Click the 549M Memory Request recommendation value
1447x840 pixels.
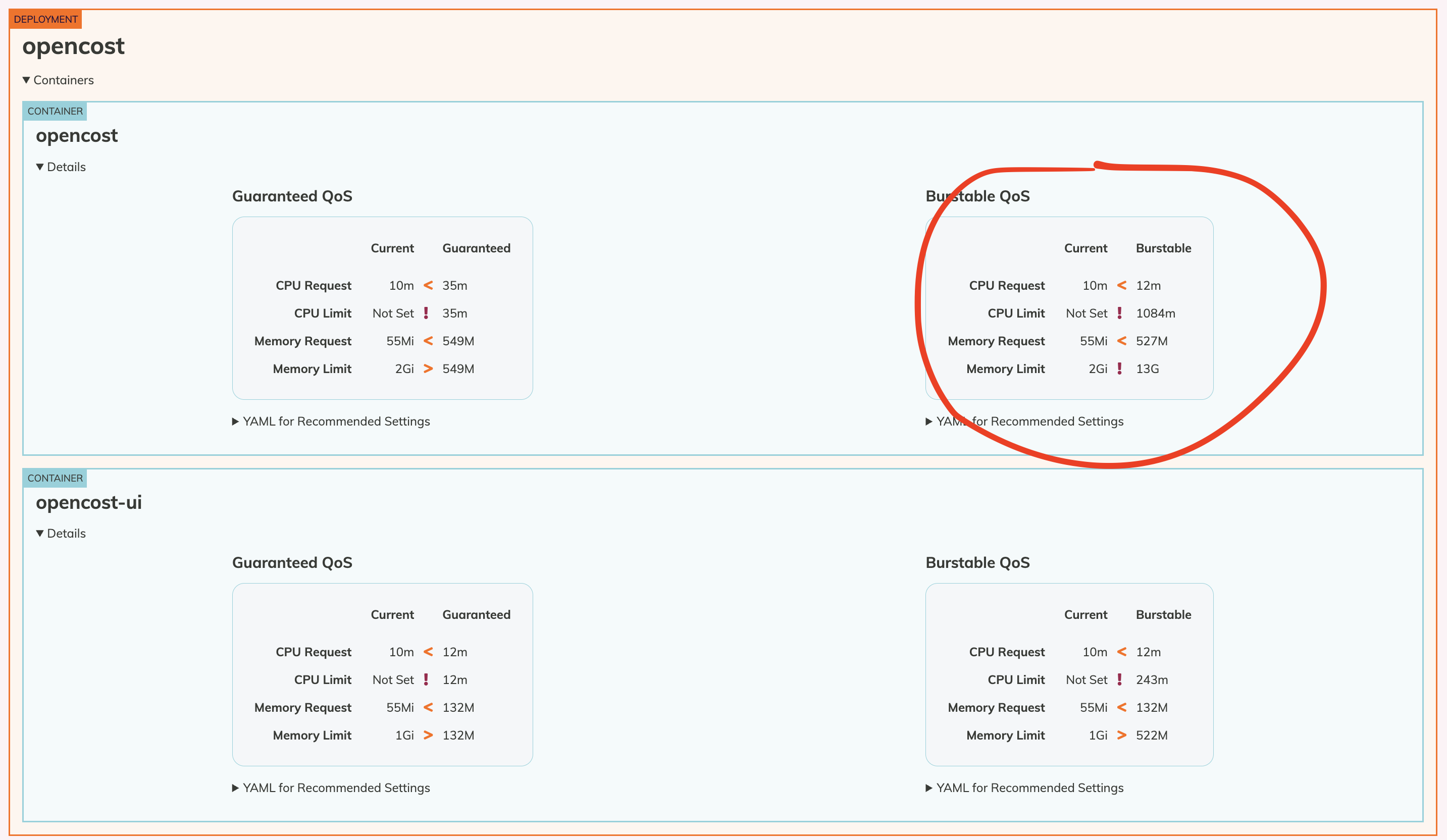(458, 340)
